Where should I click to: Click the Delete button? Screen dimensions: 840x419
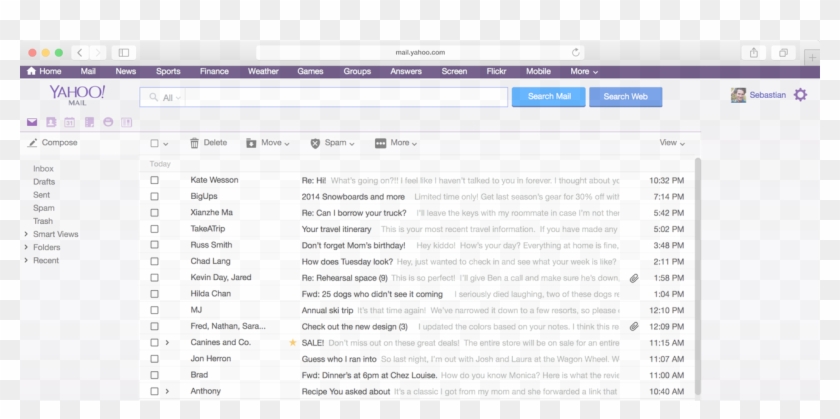click(208, 143)
